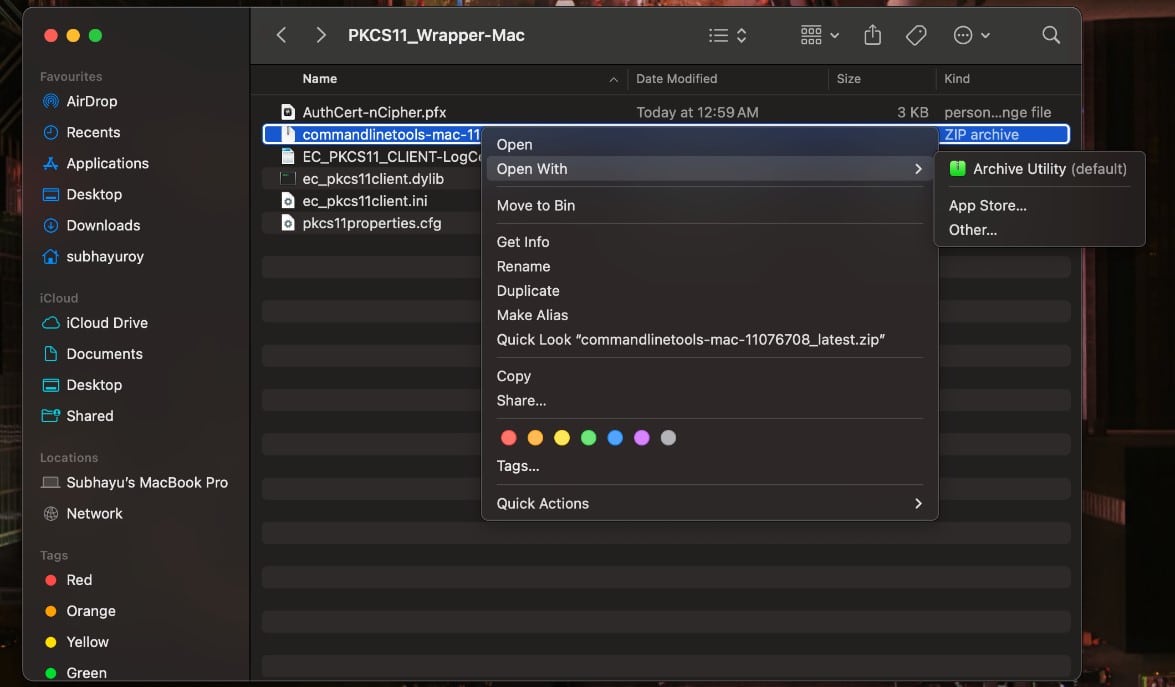Click Other… in the Open With submenu

click(x=972, y=230)
